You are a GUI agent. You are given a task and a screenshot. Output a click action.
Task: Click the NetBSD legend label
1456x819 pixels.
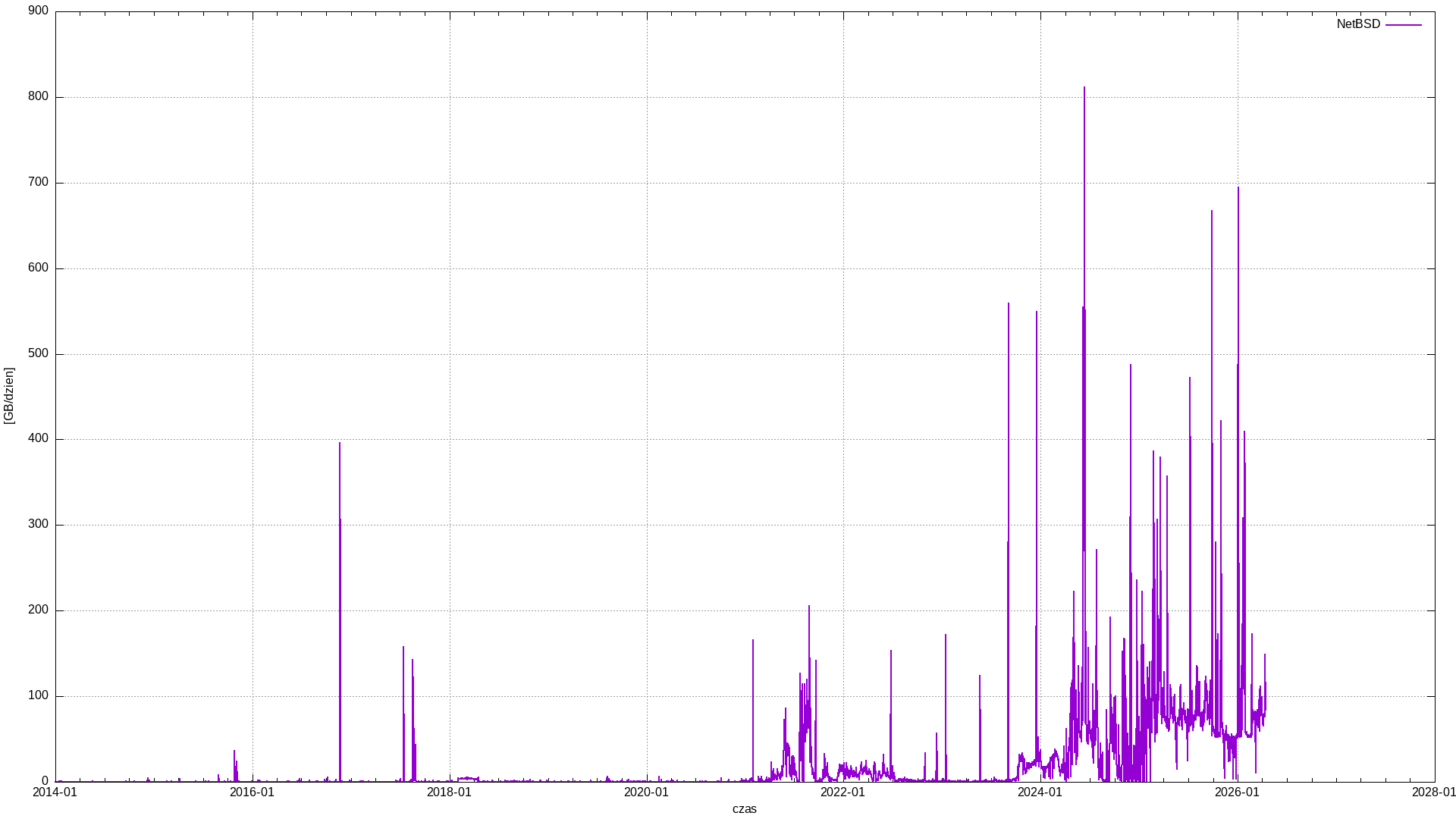coord(1357,24)
